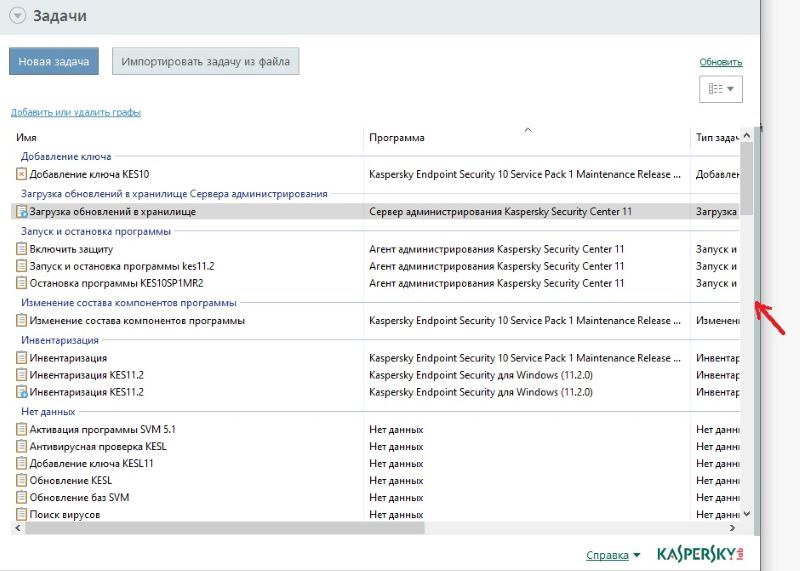Sort tasks by the Имя column header
This screenshot has width=800, height=571.
pos(27,137)
